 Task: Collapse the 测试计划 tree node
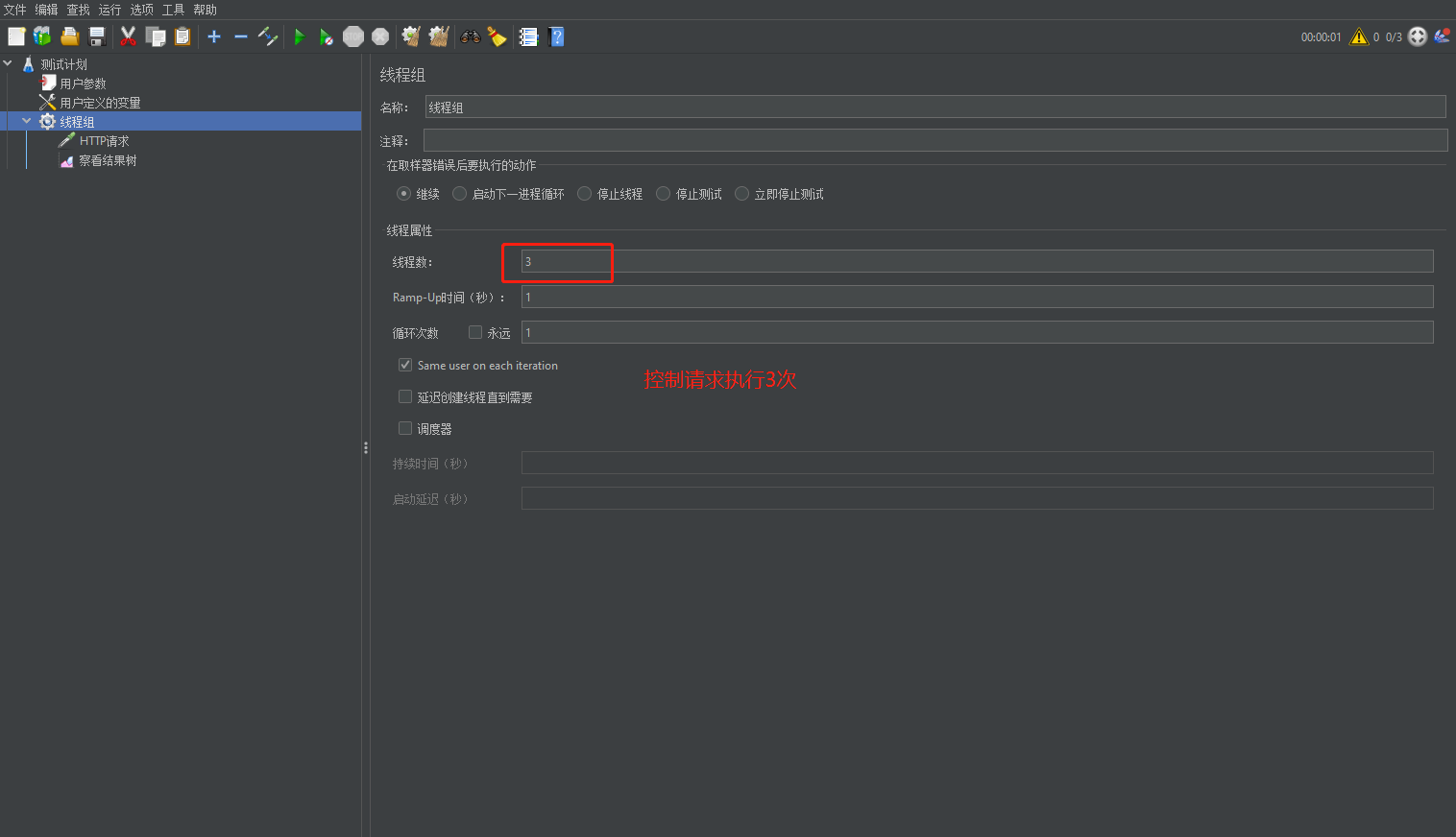point(8,64)
